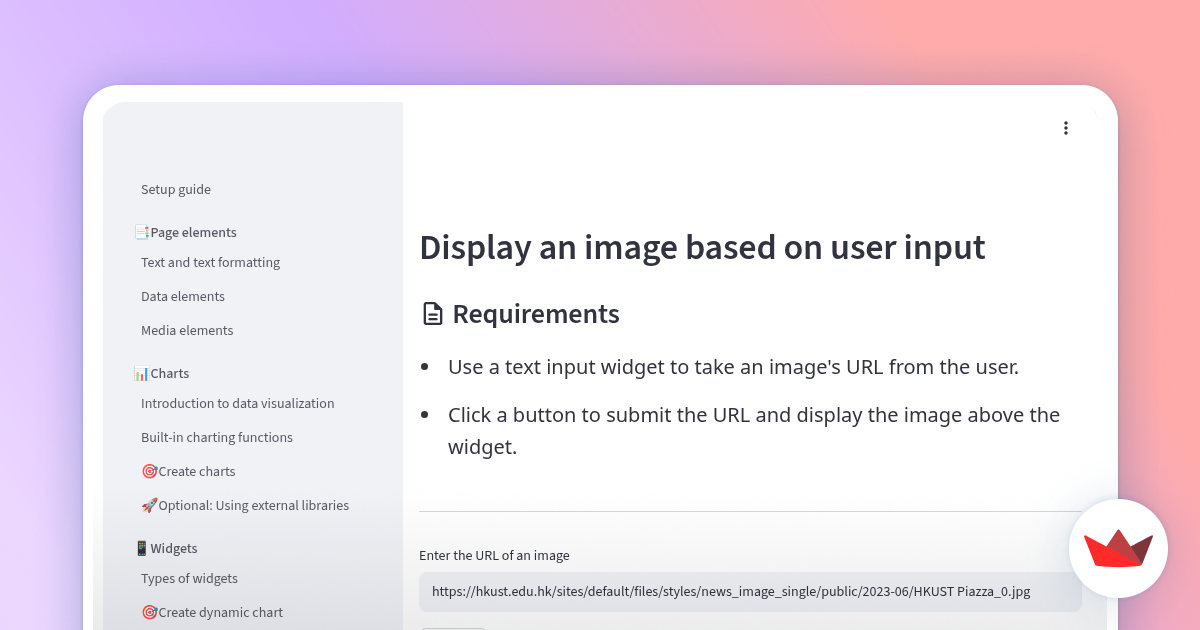Open Optional: Using external libraries page
The width and height of the screenshot is (1200, 630).
pos(245,506)
